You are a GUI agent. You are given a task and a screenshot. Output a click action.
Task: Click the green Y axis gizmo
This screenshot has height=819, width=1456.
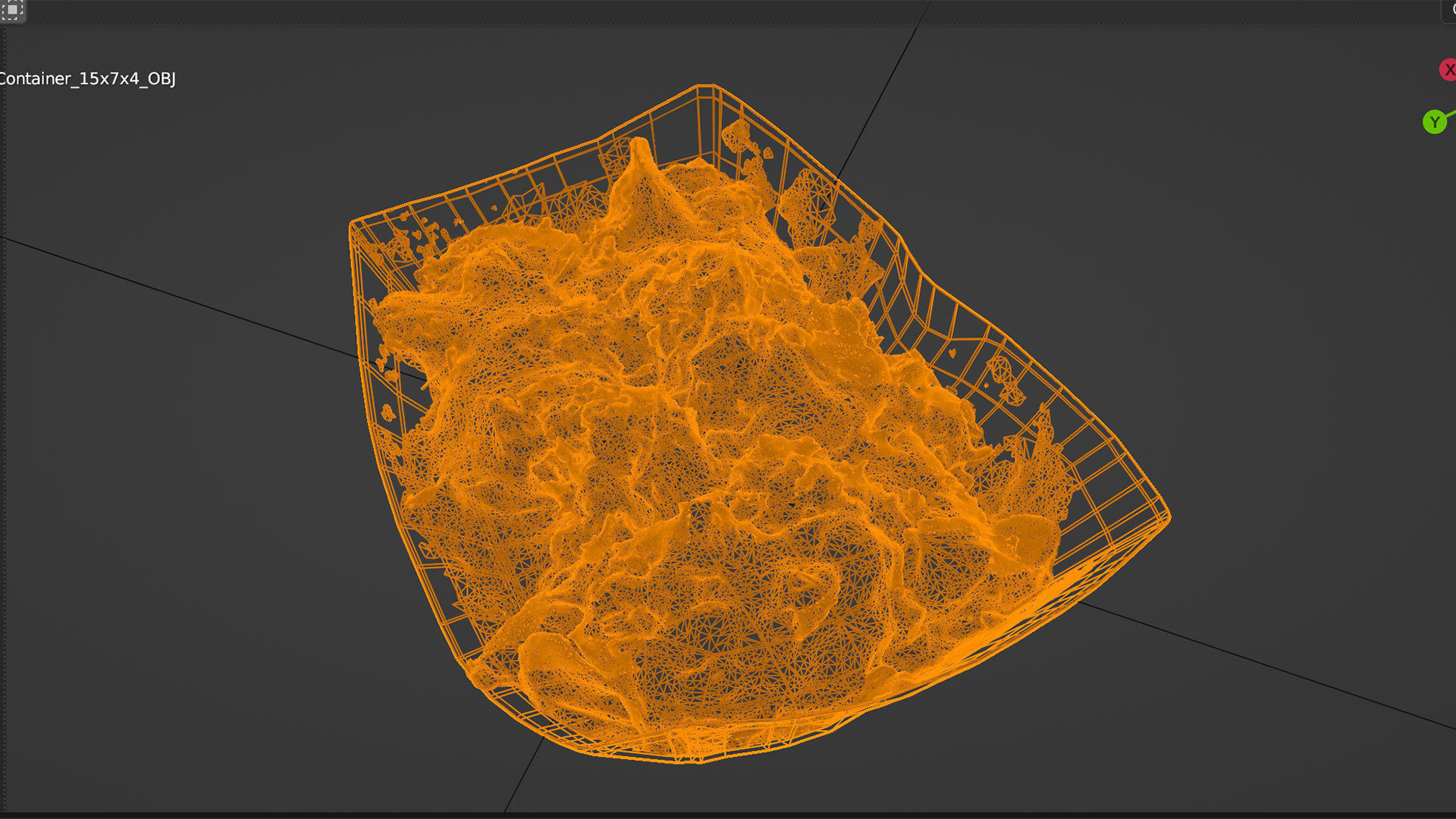(1433, 122)
